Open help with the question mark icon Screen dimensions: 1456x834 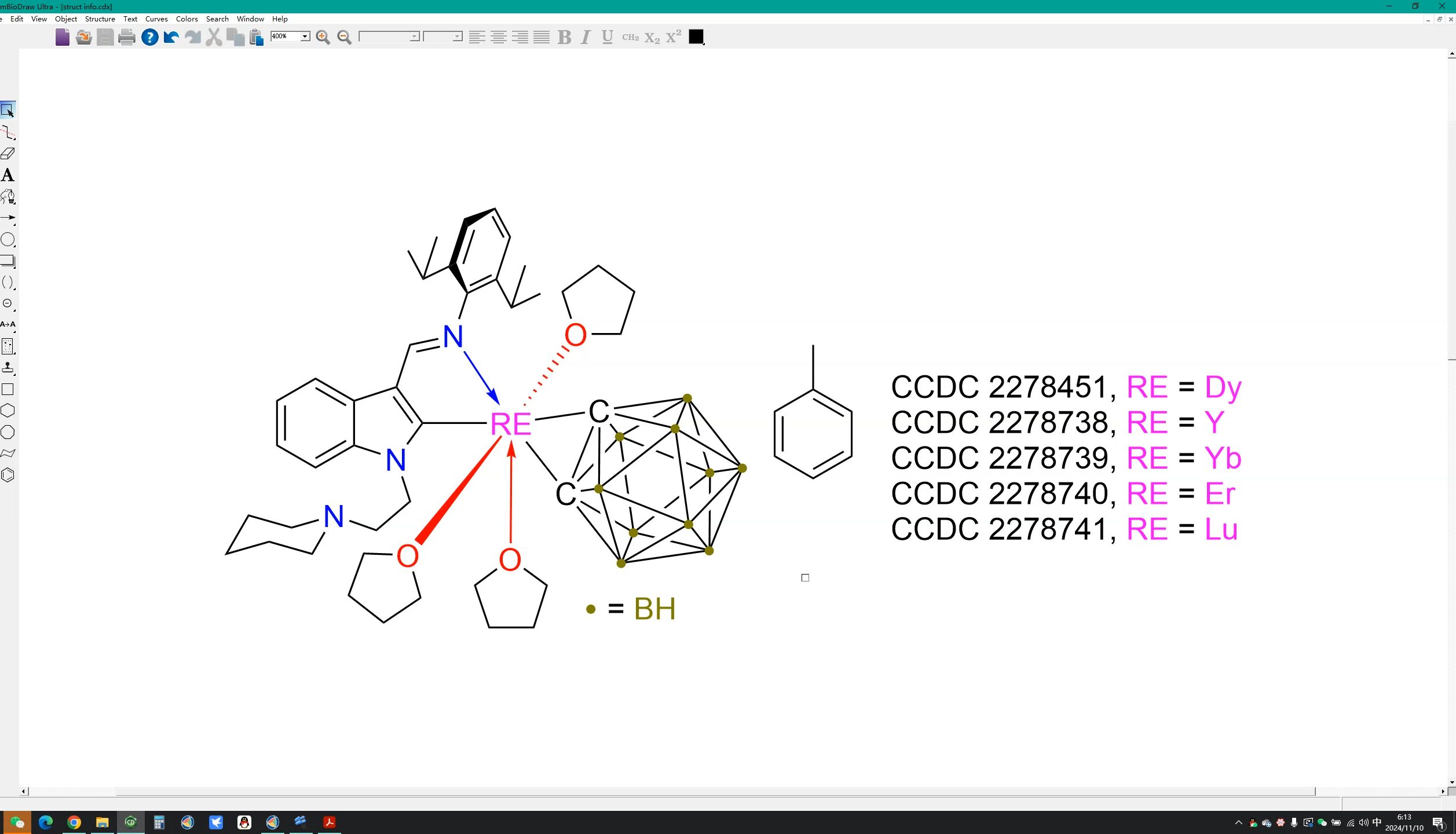[149, 37]
